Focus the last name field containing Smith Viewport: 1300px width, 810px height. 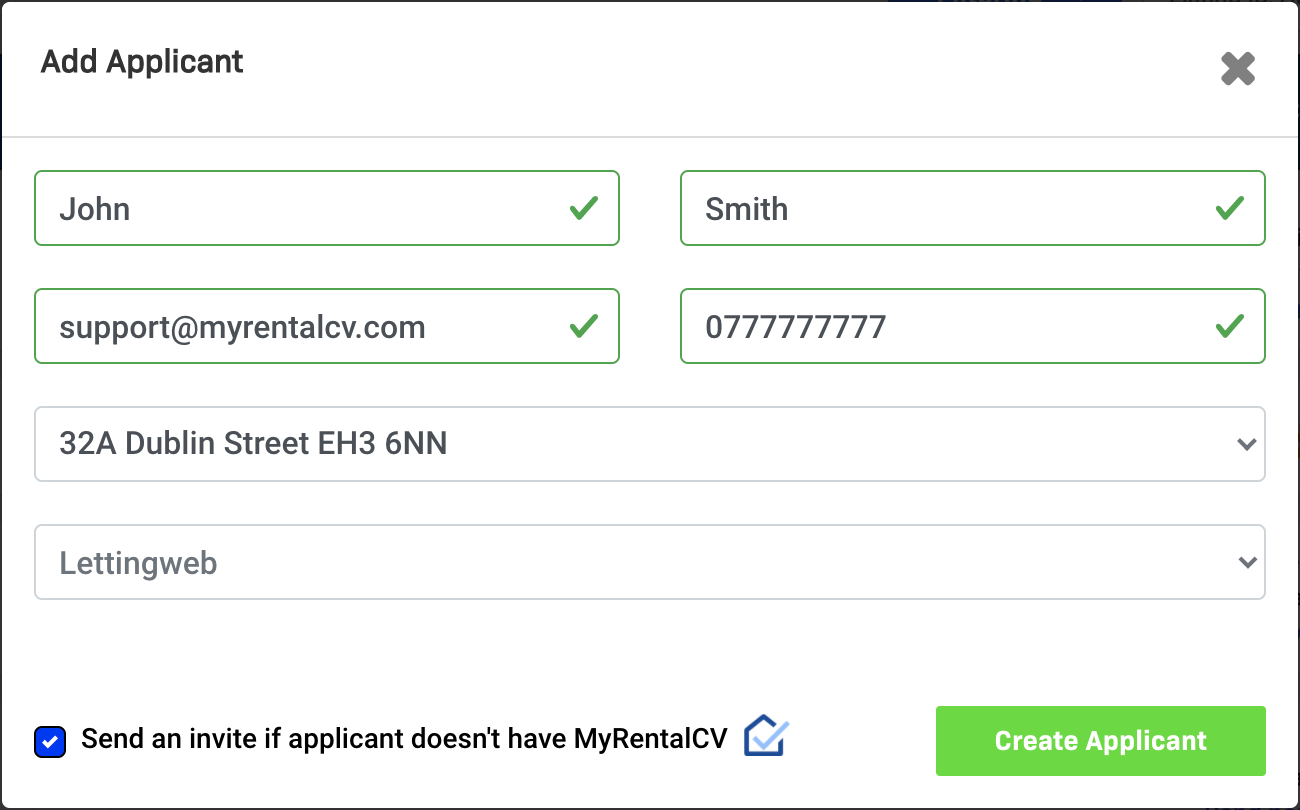[940, 208]
